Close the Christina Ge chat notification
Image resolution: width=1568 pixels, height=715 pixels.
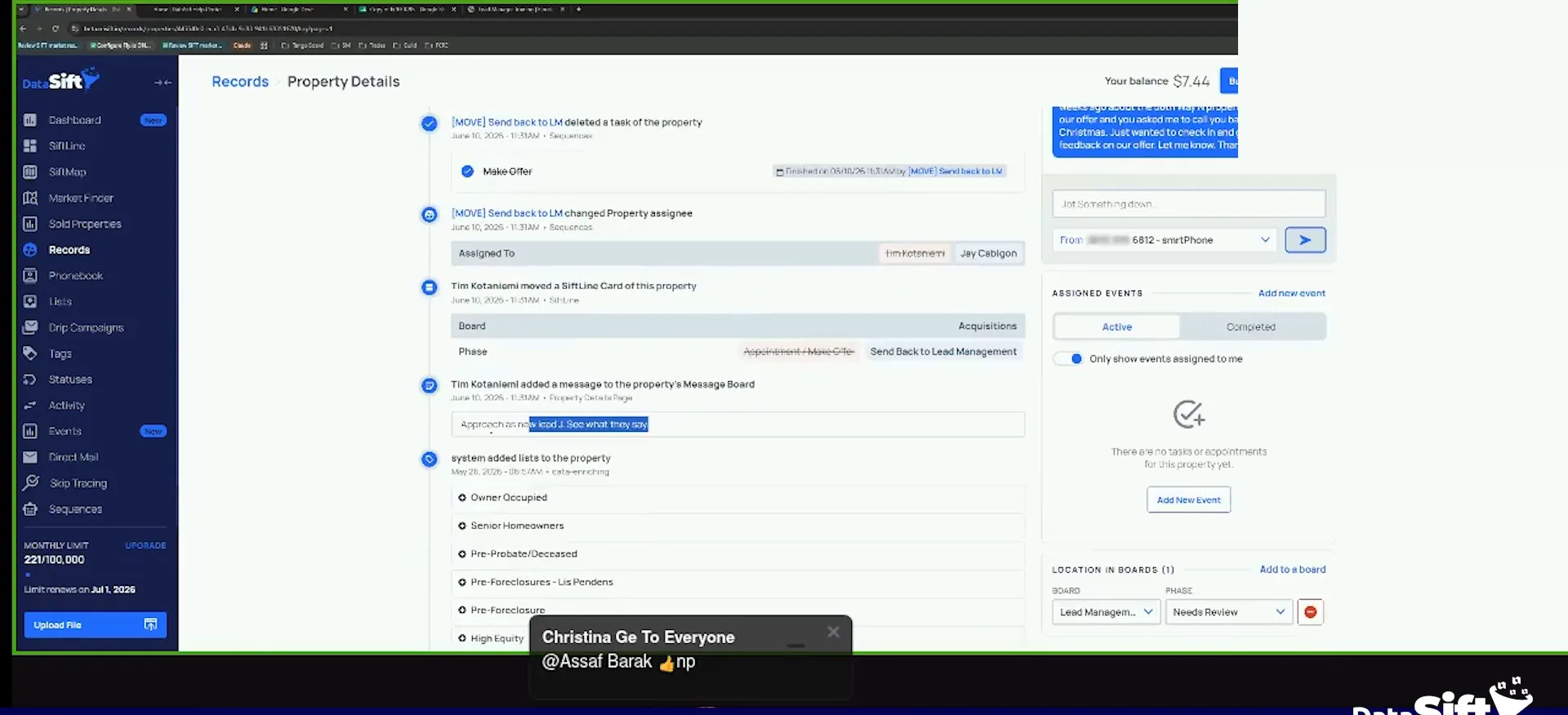833,632
